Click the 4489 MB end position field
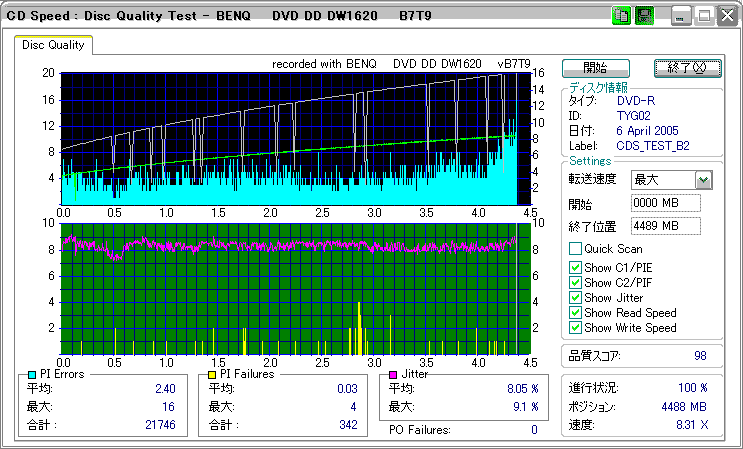The width and height of the screenshot is (743, 449). tap(666, 226)
